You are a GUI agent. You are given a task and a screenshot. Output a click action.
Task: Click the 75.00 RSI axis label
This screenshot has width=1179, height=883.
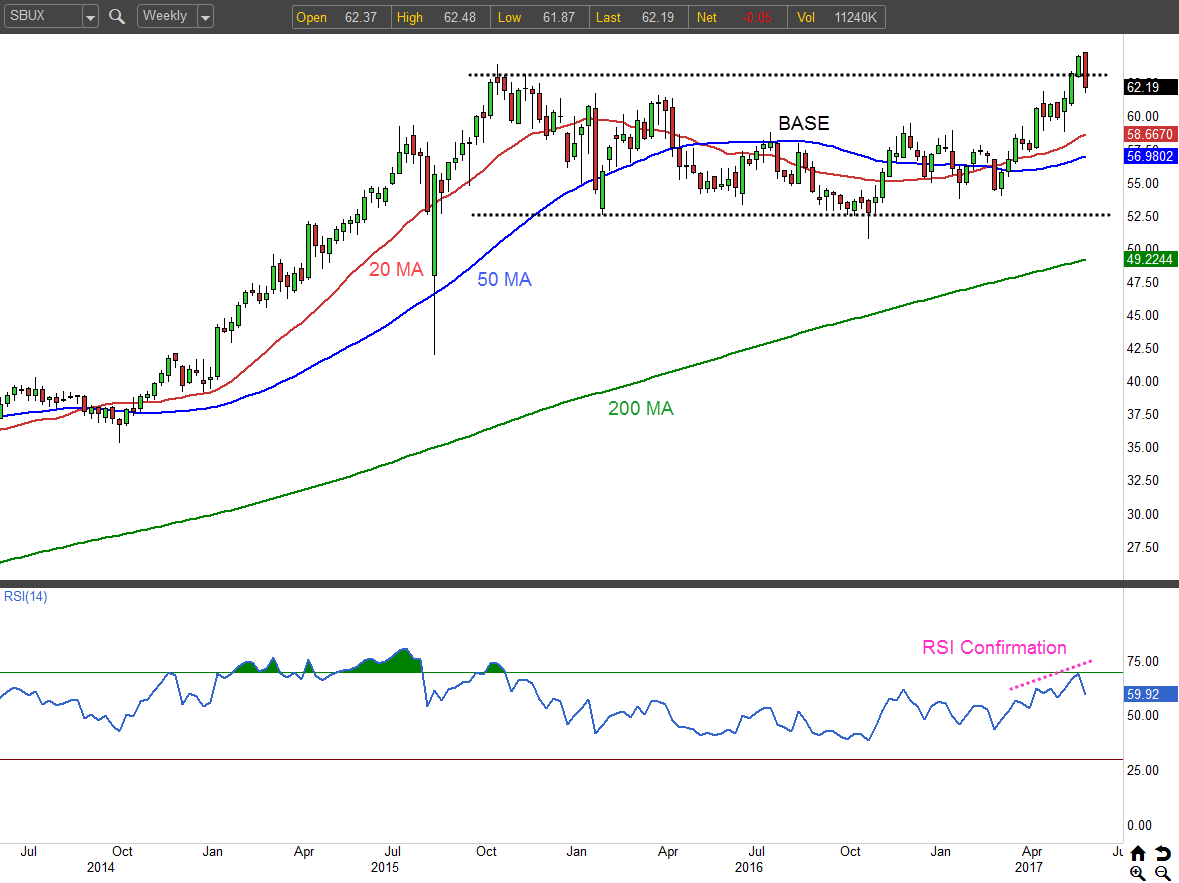(x=1142, y=662)
